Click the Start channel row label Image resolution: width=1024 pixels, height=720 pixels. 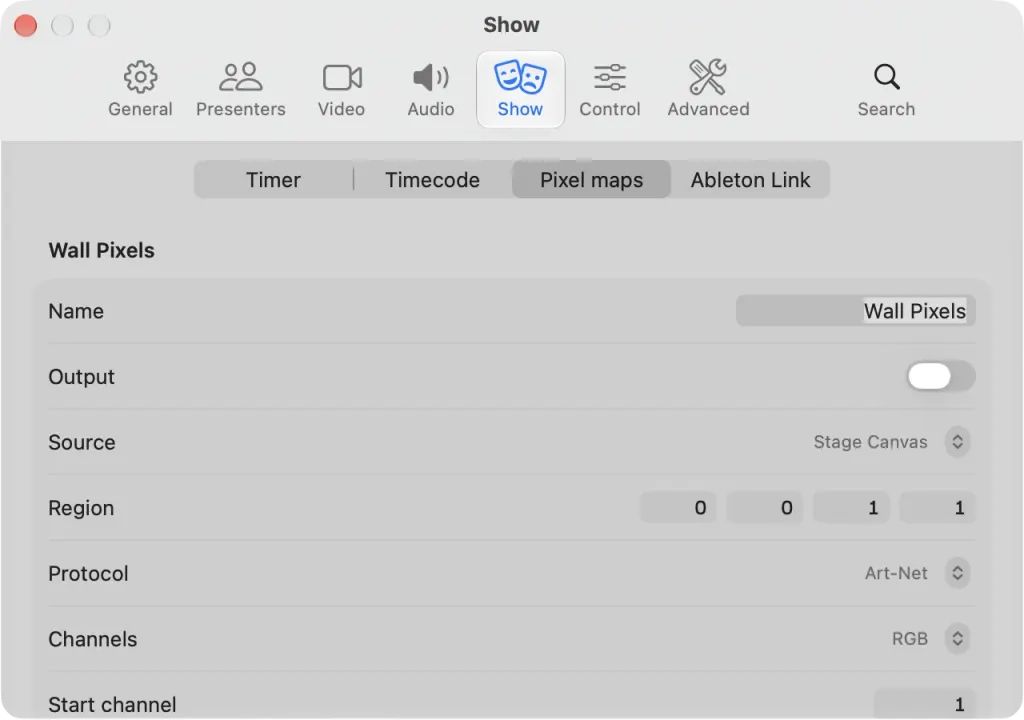112,704
